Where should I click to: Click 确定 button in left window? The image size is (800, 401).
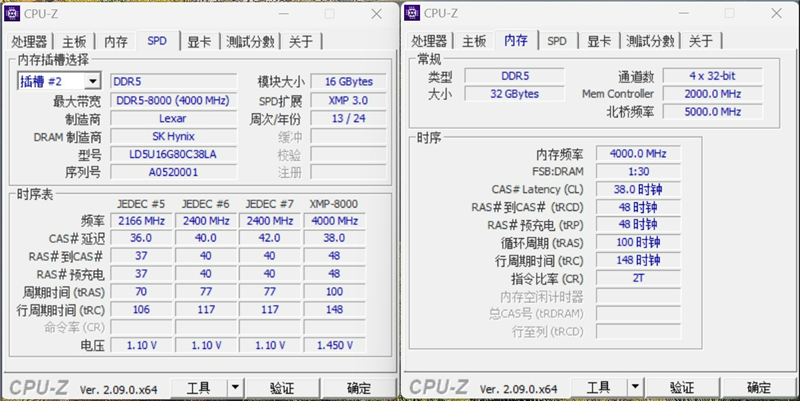pyautogui.click(x=359, y=388)
